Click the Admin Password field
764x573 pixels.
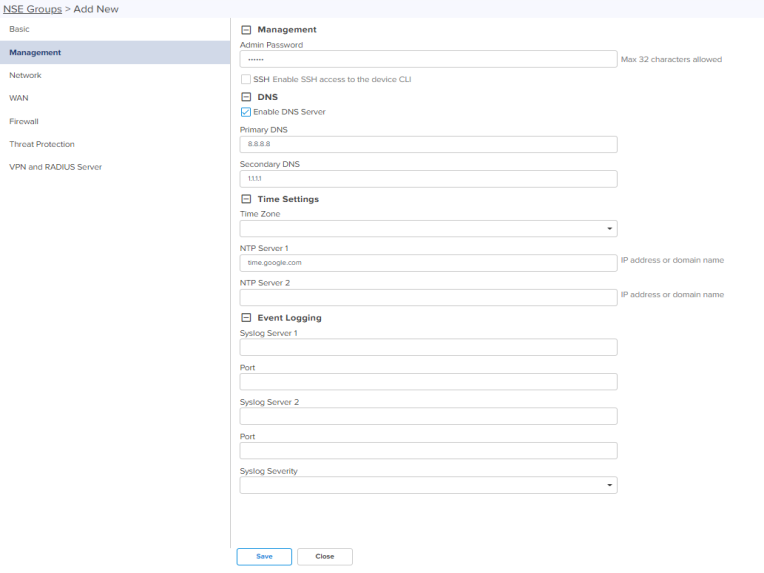(x=428, y=59)
